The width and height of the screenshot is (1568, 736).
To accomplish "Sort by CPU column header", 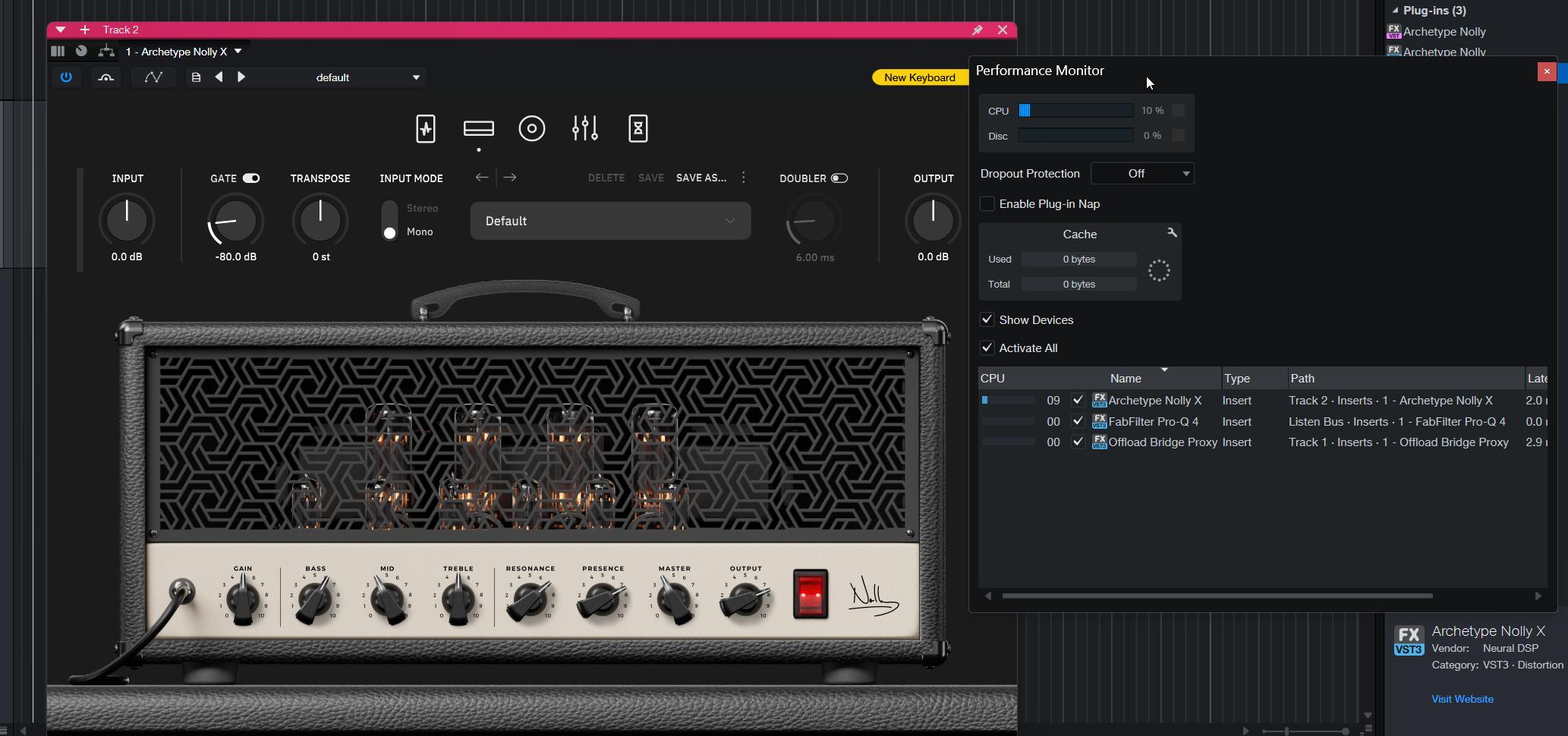I will click(993, 378).
